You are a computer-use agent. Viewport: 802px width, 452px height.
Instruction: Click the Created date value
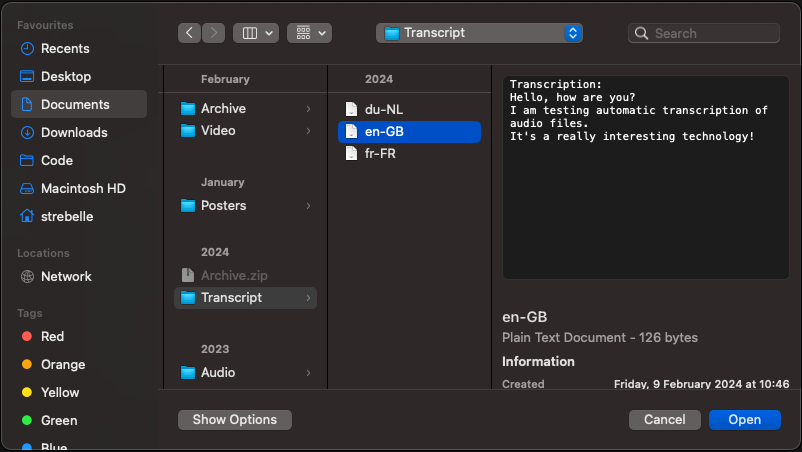click(701, 384)
